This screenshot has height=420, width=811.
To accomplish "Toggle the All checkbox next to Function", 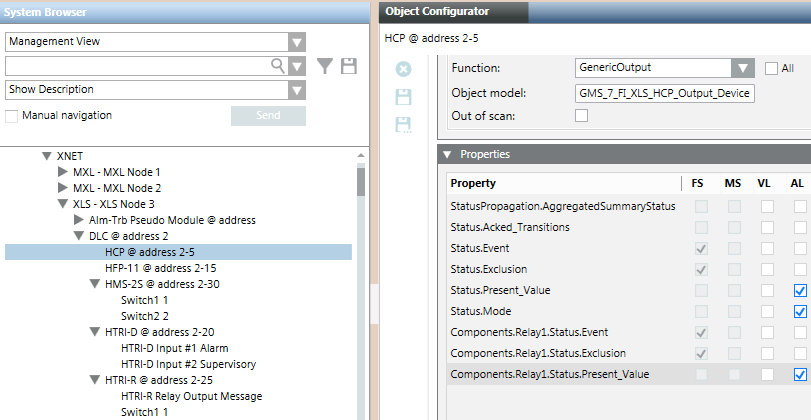I will (771, 68).
